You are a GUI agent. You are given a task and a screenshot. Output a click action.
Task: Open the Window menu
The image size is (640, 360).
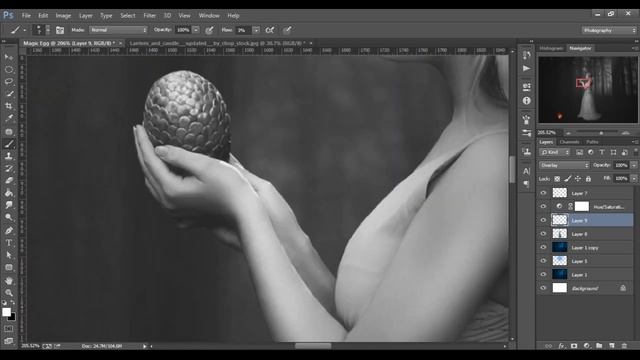(x=209, y=16)
